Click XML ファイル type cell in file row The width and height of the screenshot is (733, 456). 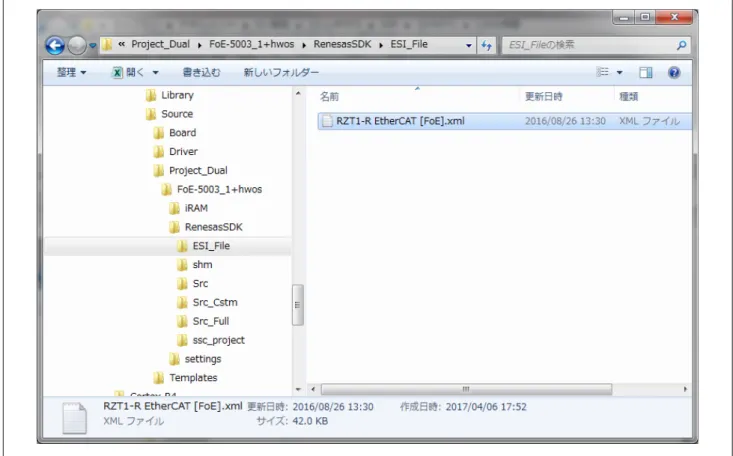coord(649,121)
